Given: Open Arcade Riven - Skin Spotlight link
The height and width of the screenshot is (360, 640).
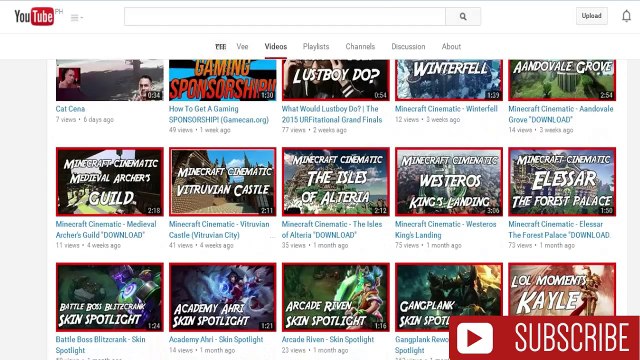Looking at the screenshot, I should coord(328,340).
